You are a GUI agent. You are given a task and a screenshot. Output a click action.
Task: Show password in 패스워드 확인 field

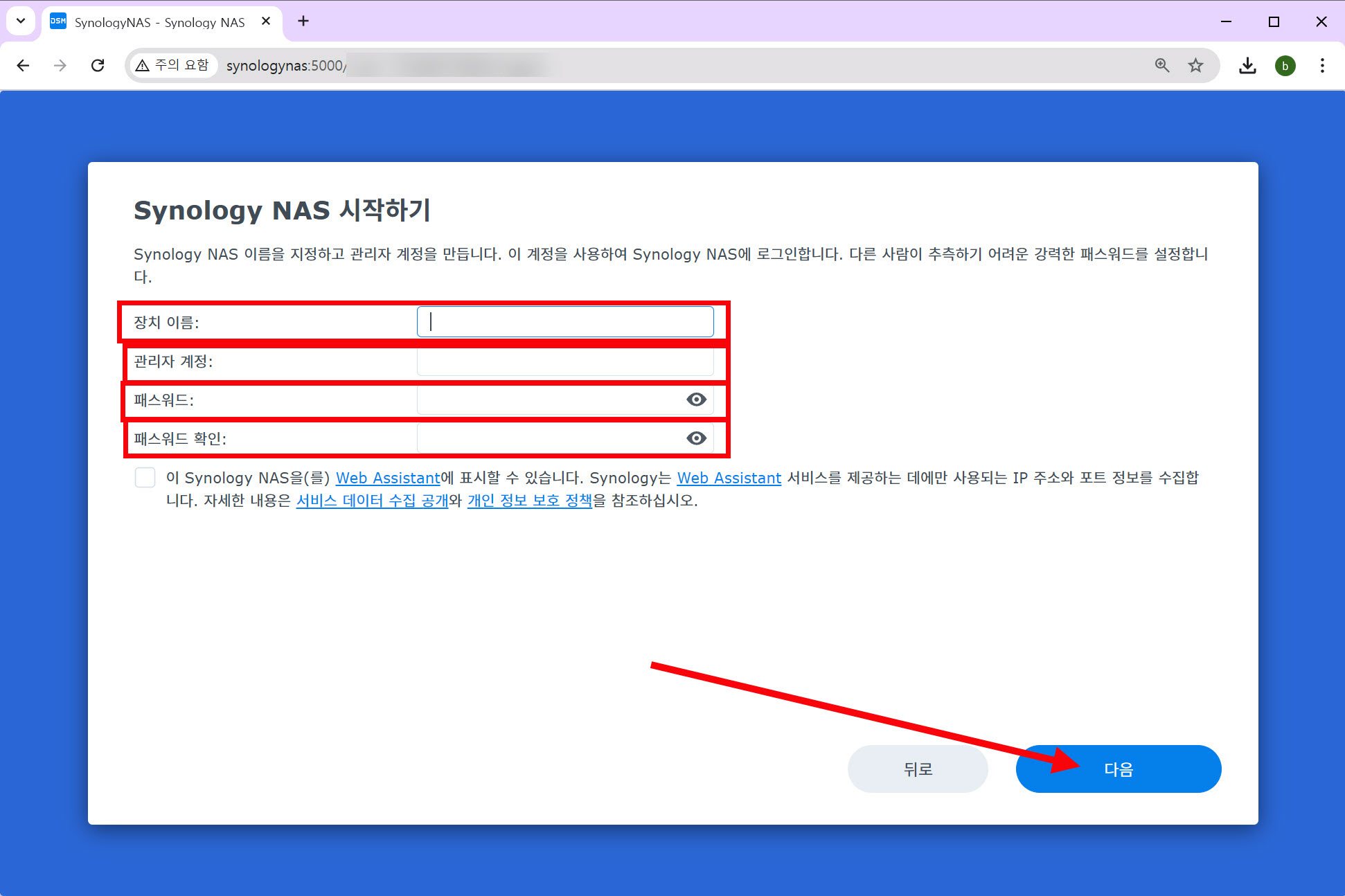[x=696, y=438]
